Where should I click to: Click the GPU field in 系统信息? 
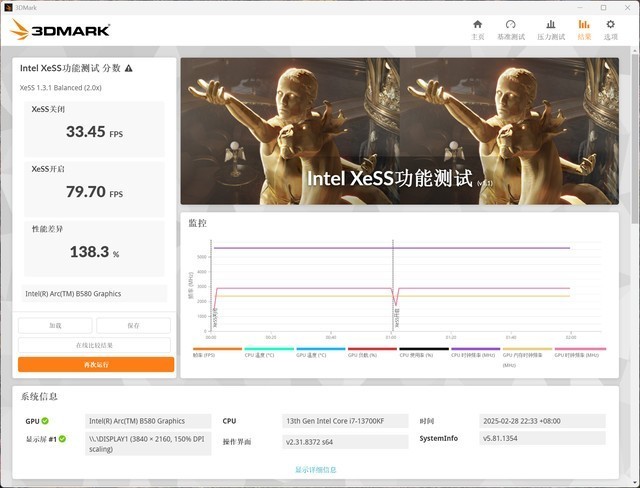click(148, 421)
